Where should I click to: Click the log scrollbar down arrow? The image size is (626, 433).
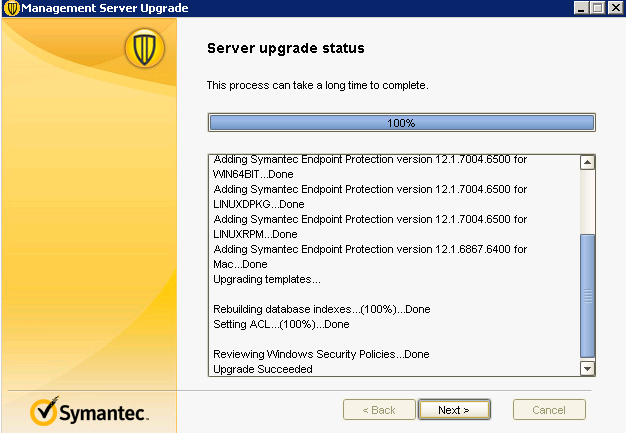(x=587, y=368)
